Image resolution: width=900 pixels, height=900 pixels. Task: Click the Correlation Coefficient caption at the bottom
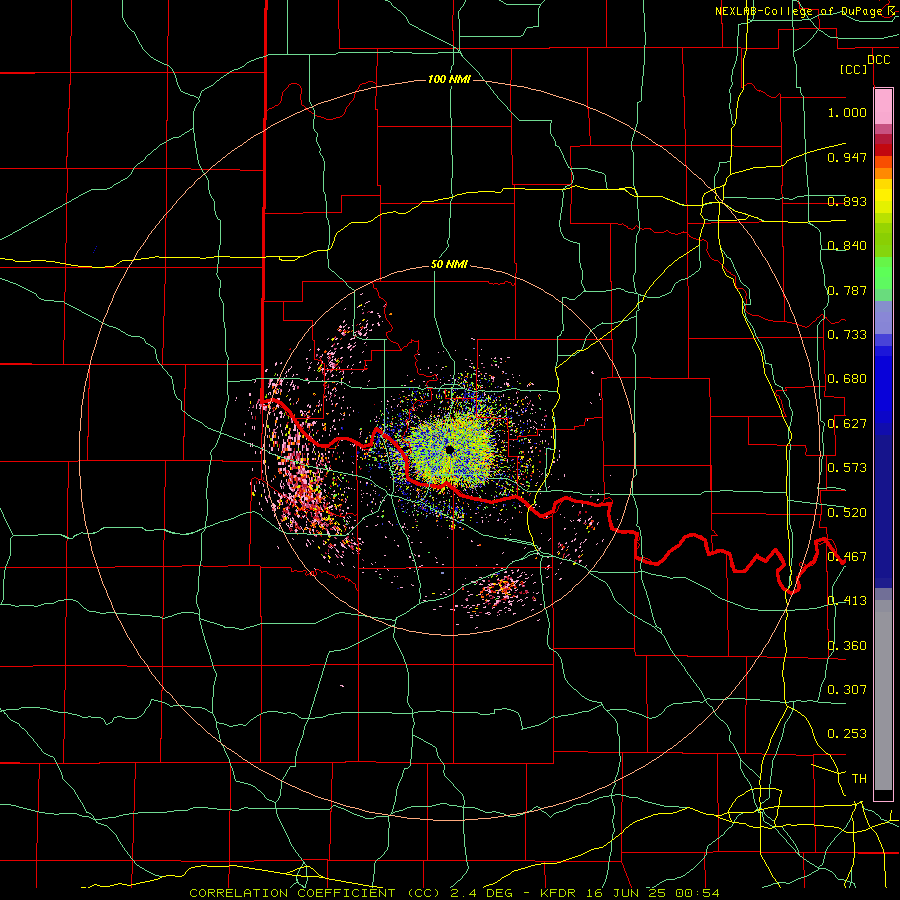click(454, 893)
